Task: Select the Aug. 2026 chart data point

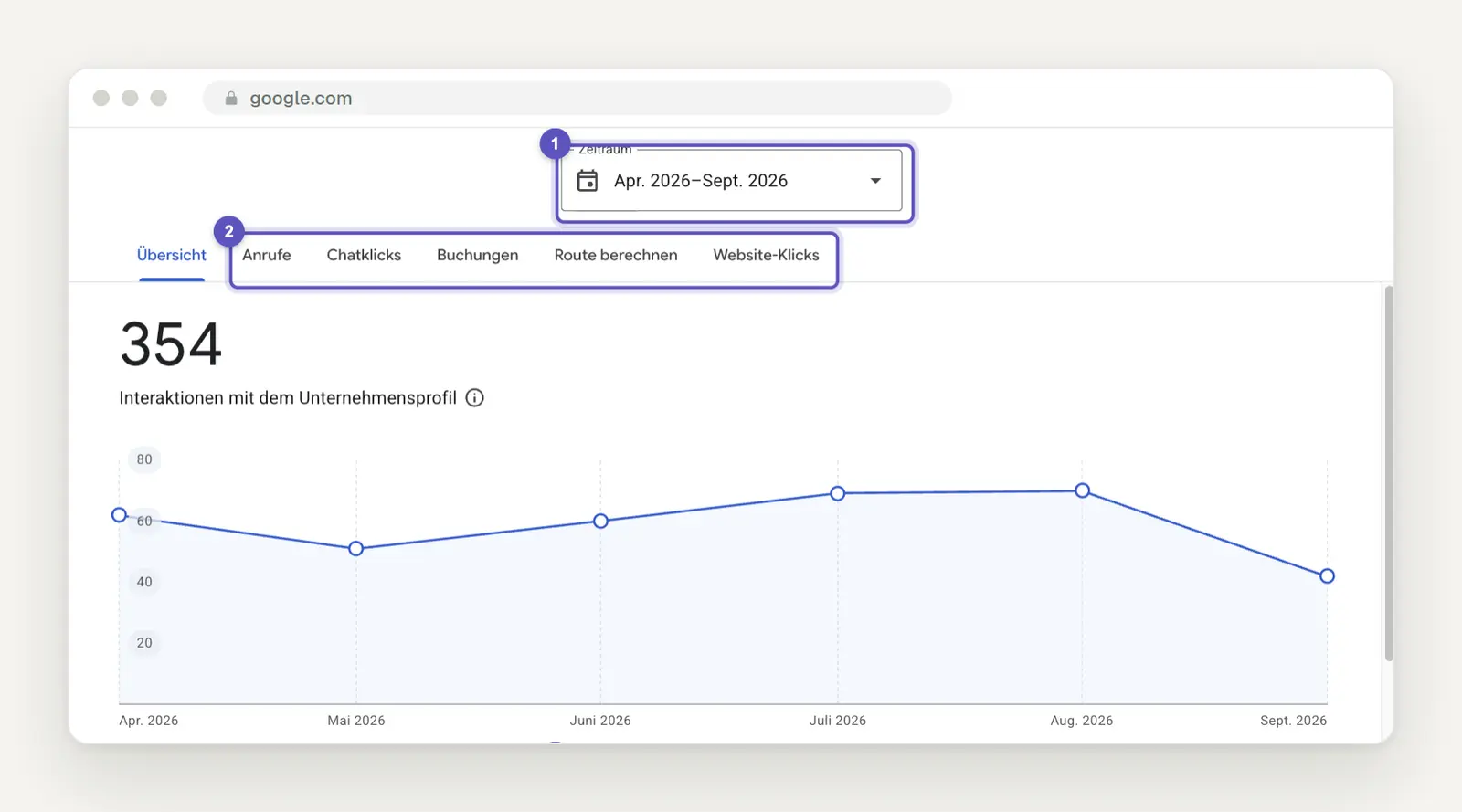Action: pyautogui.click(x=1082, y=490)
